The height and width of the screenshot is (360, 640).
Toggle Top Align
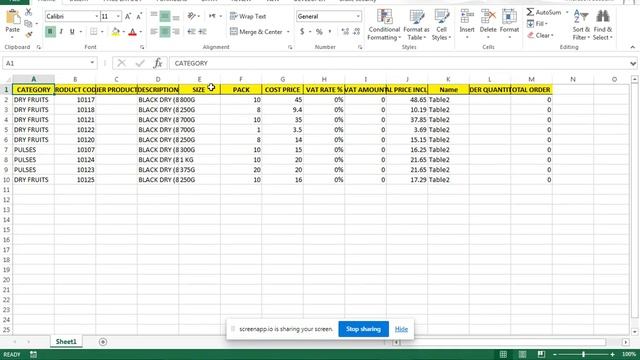tap(154, 16)
